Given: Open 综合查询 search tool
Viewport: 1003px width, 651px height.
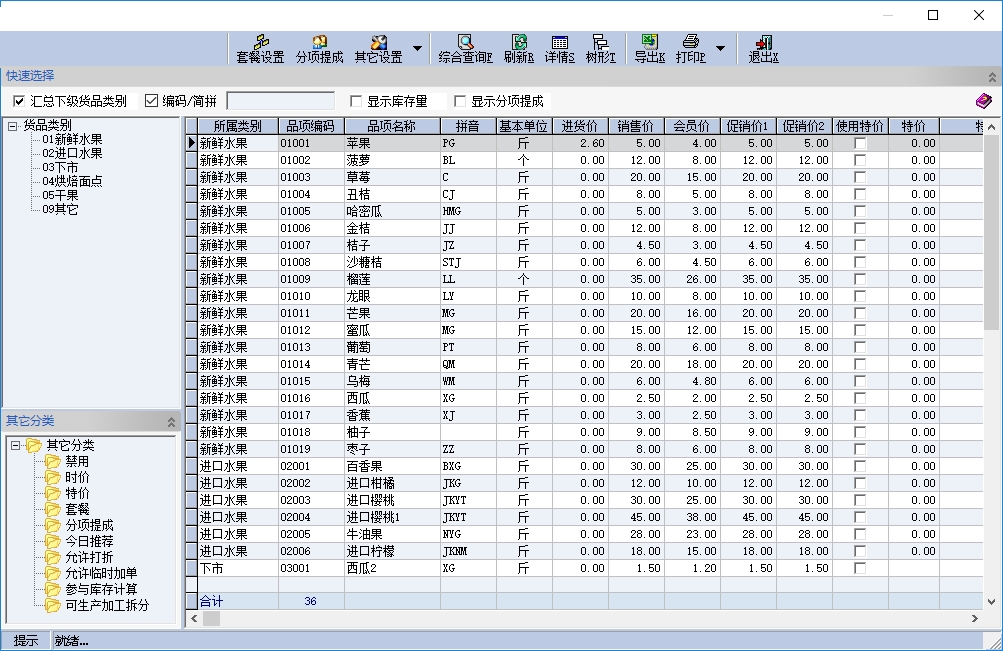Looking at the screenshot, I should pyautogui.click(x=465, y=48).
